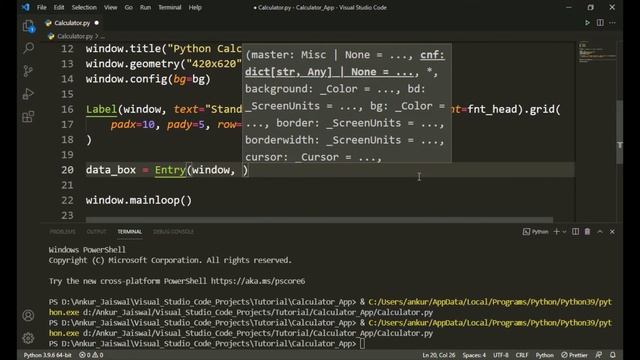The width and height of the screenshot is (640, 360).
Task: Click the terminal input prompt cursor
Action: (x=362, y=344)
